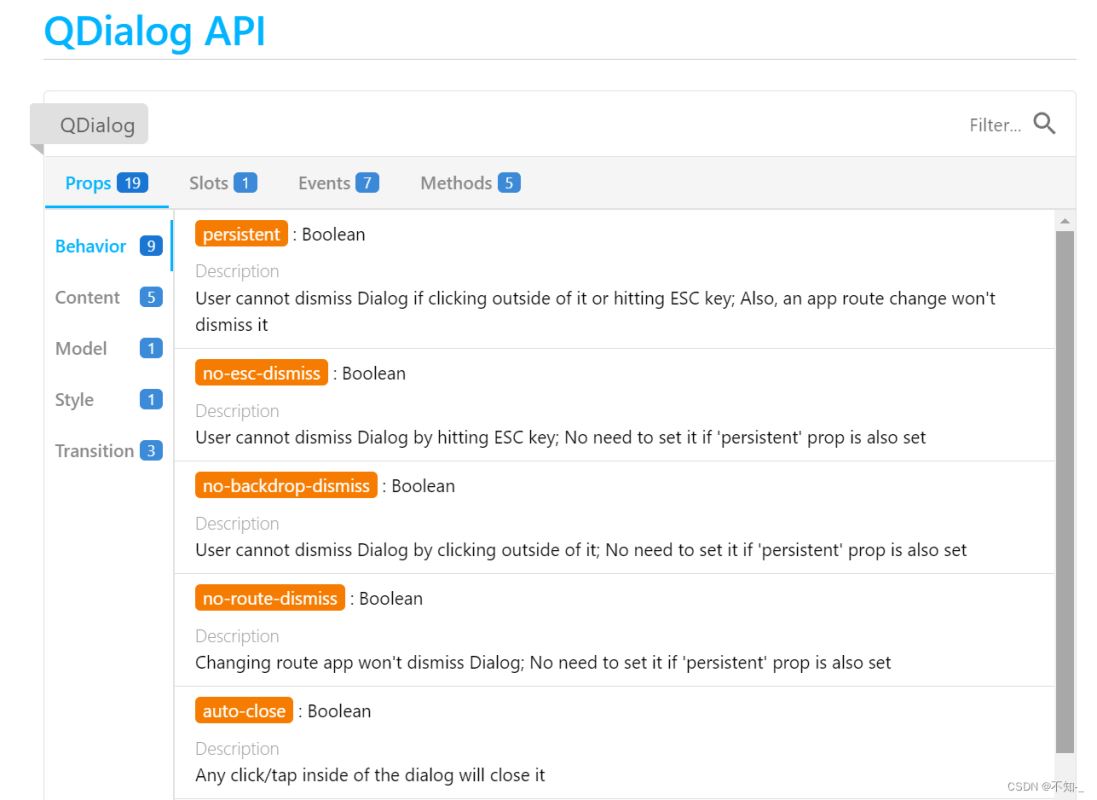Click the search magnifier icon

[x=1044, y=124]
